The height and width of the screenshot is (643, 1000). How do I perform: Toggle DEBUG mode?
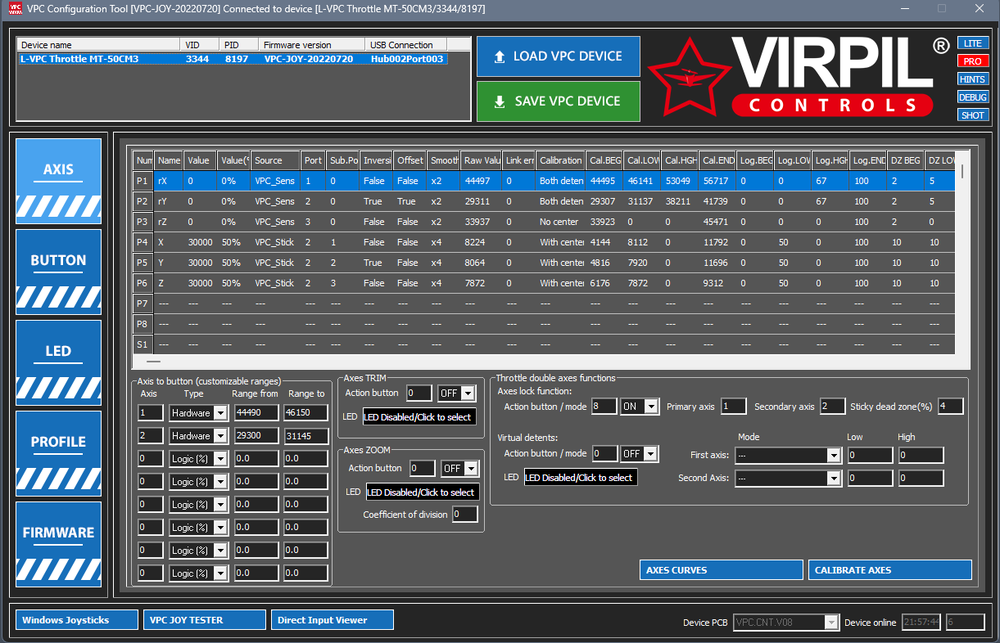tap(973, 97)
